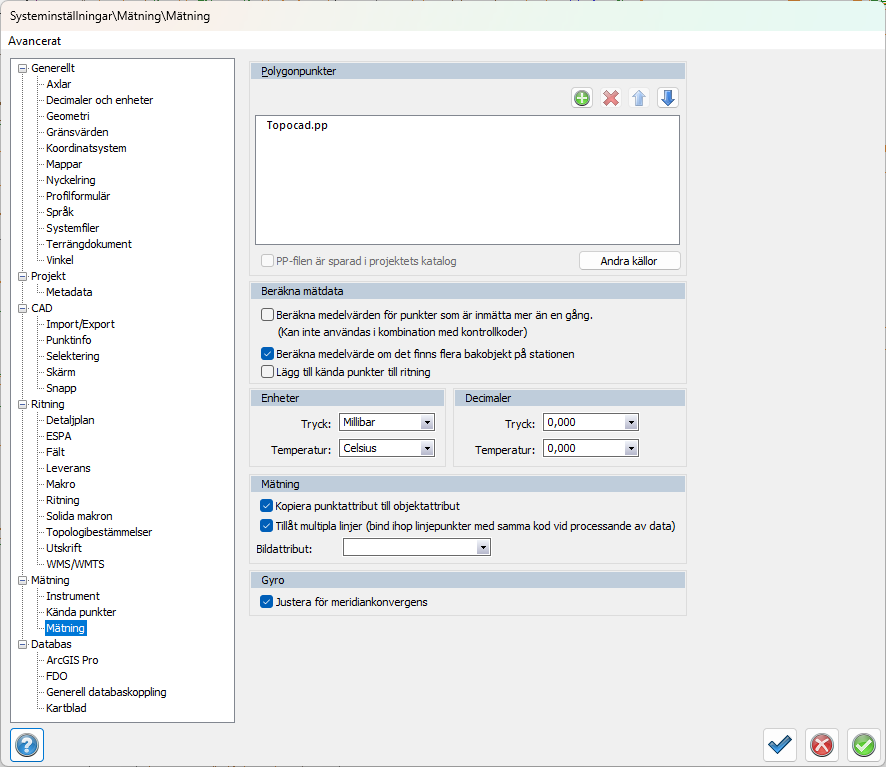Image resolution: width=886 pixels, height=767 pixels.
Task: Collapse the Ritning tree node
Action: click(22, 404)
